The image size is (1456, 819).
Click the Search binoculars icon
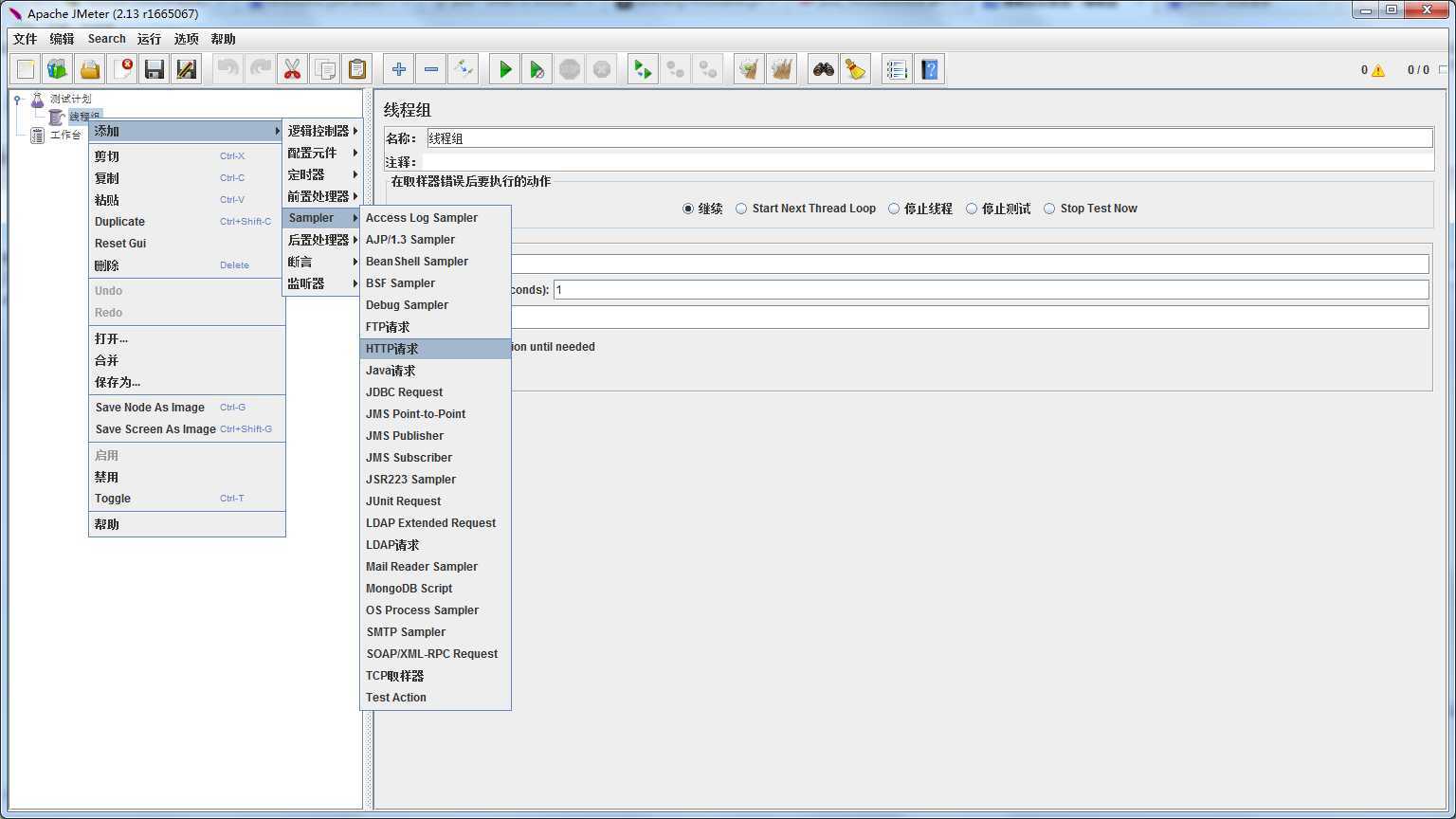point(824,69)
